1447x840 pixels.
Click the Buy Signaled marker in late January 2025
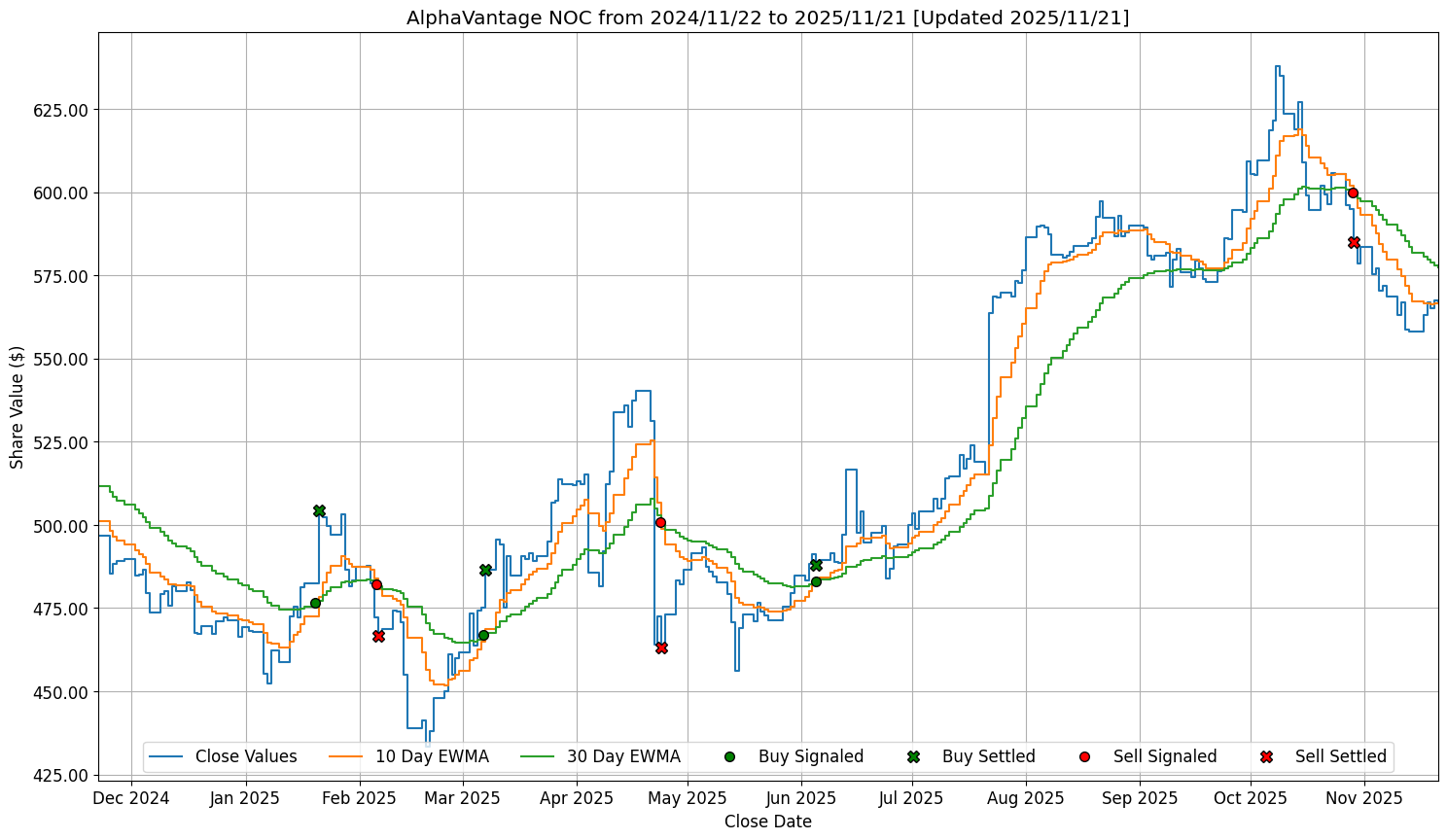click(x=315, y=603)
